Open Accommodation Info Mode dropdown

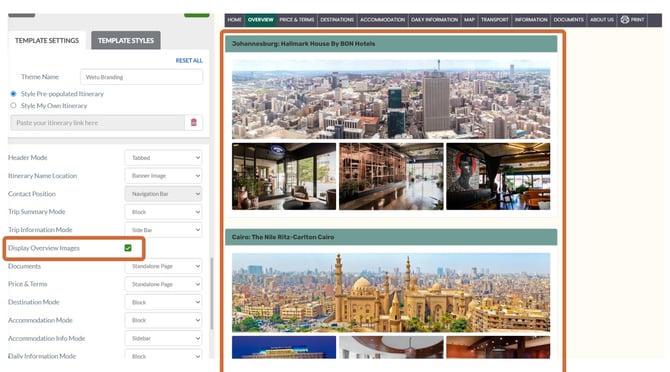tap(163, 338)
